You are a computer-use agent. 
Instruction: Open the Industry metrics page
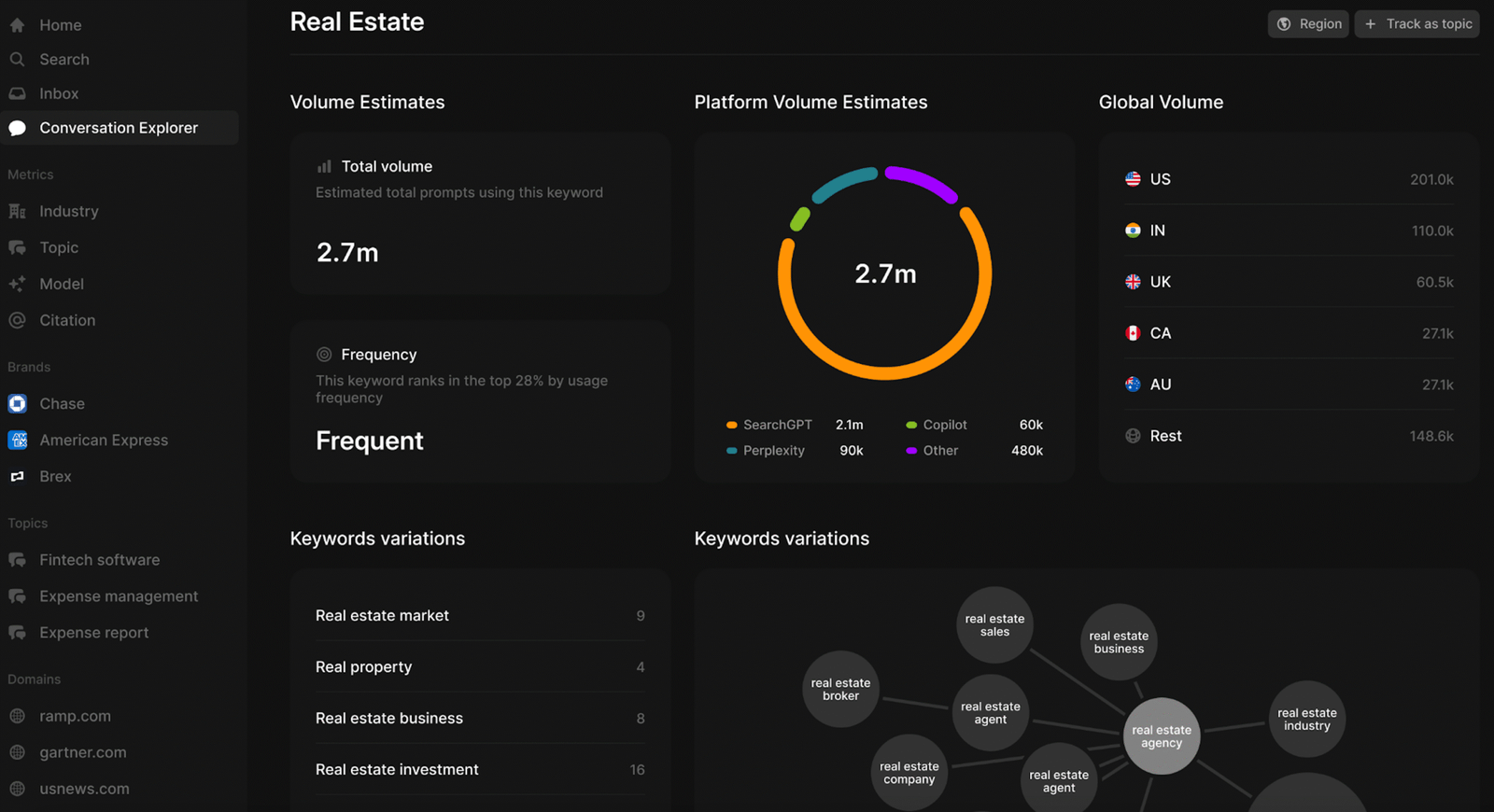tap(120, 212)
